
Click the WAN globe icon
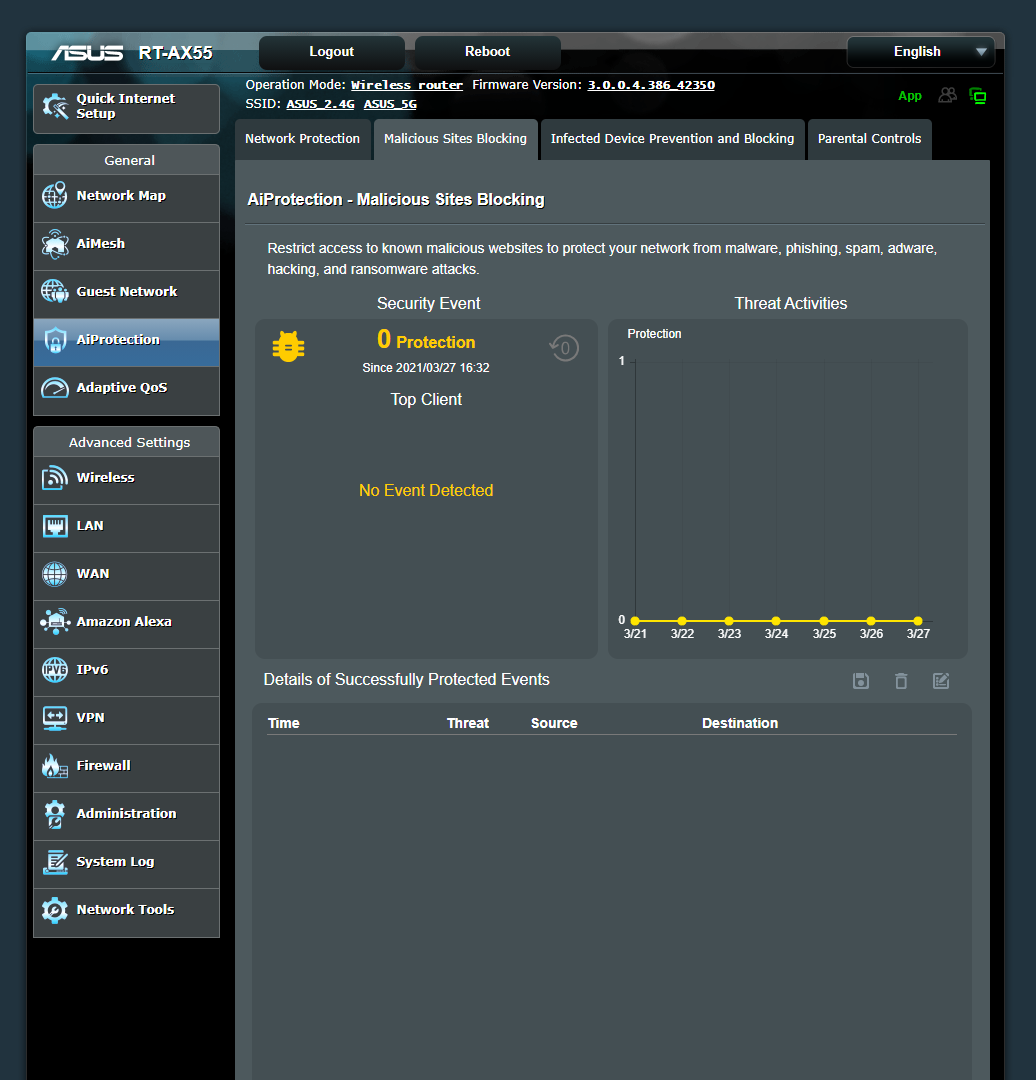(54, 574)
